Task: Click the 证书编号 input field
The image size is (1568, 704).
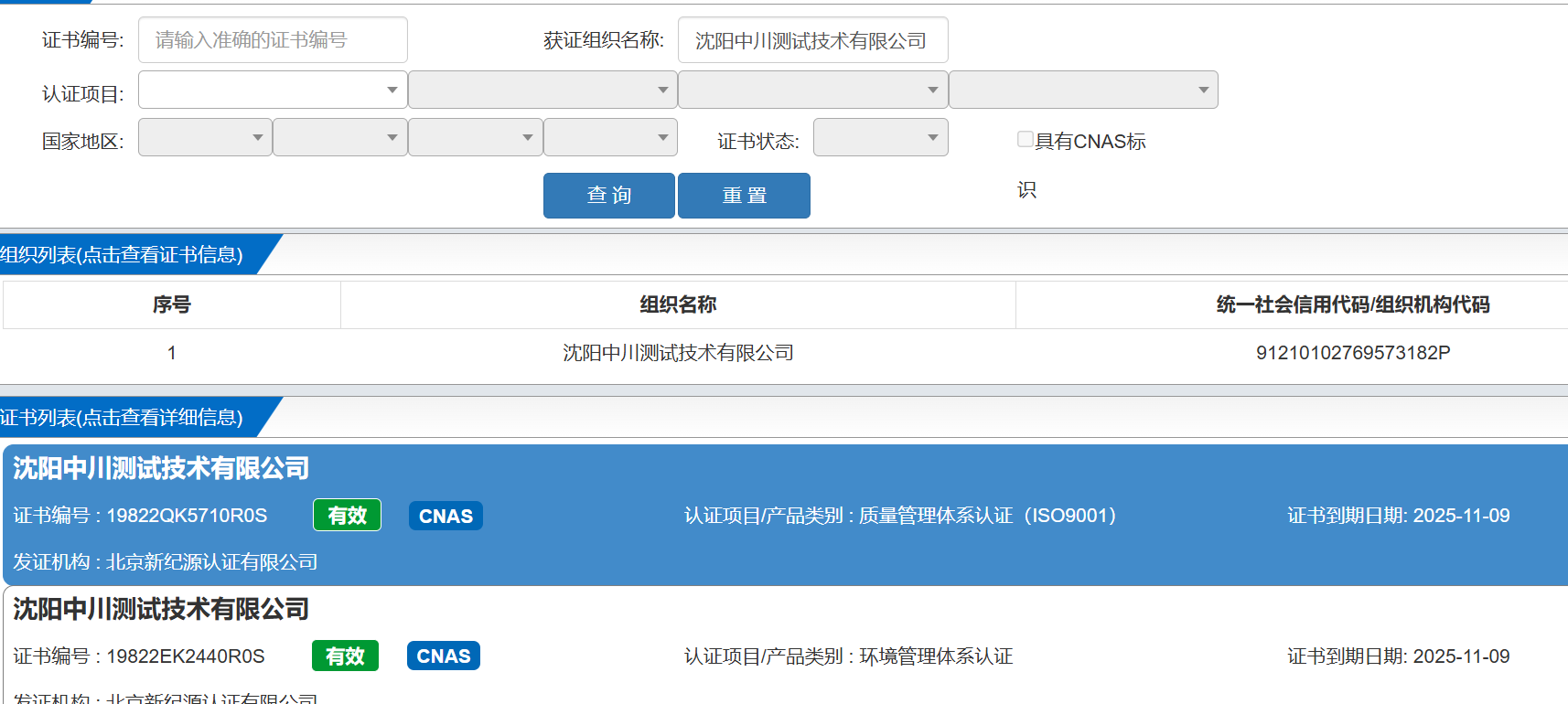Action: coord(273,40)
